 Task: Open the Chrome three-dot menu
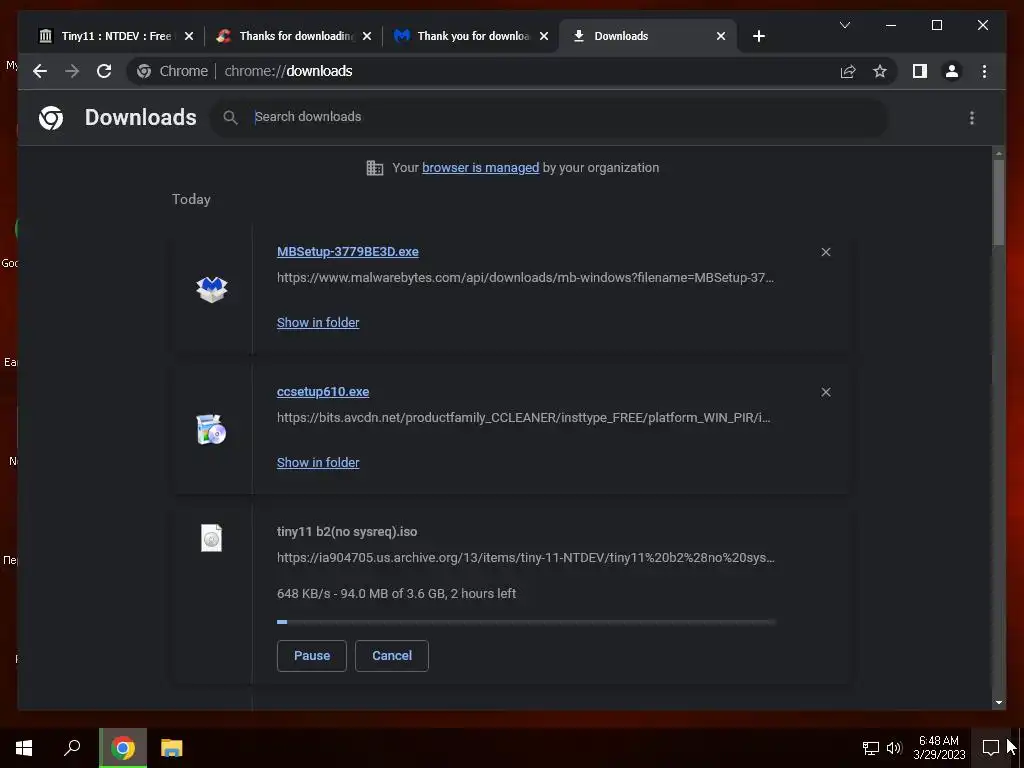coord(984,71)
